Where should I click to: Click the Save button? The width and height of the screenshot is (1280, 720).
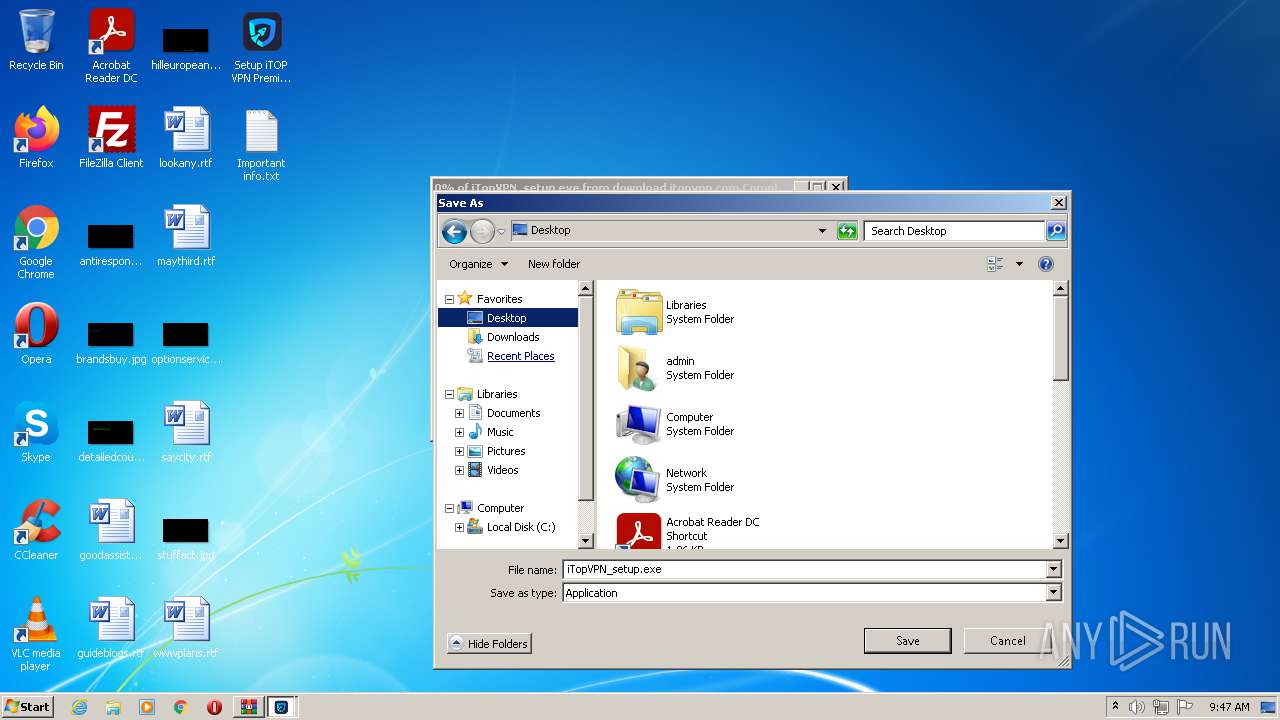point(908,641)
